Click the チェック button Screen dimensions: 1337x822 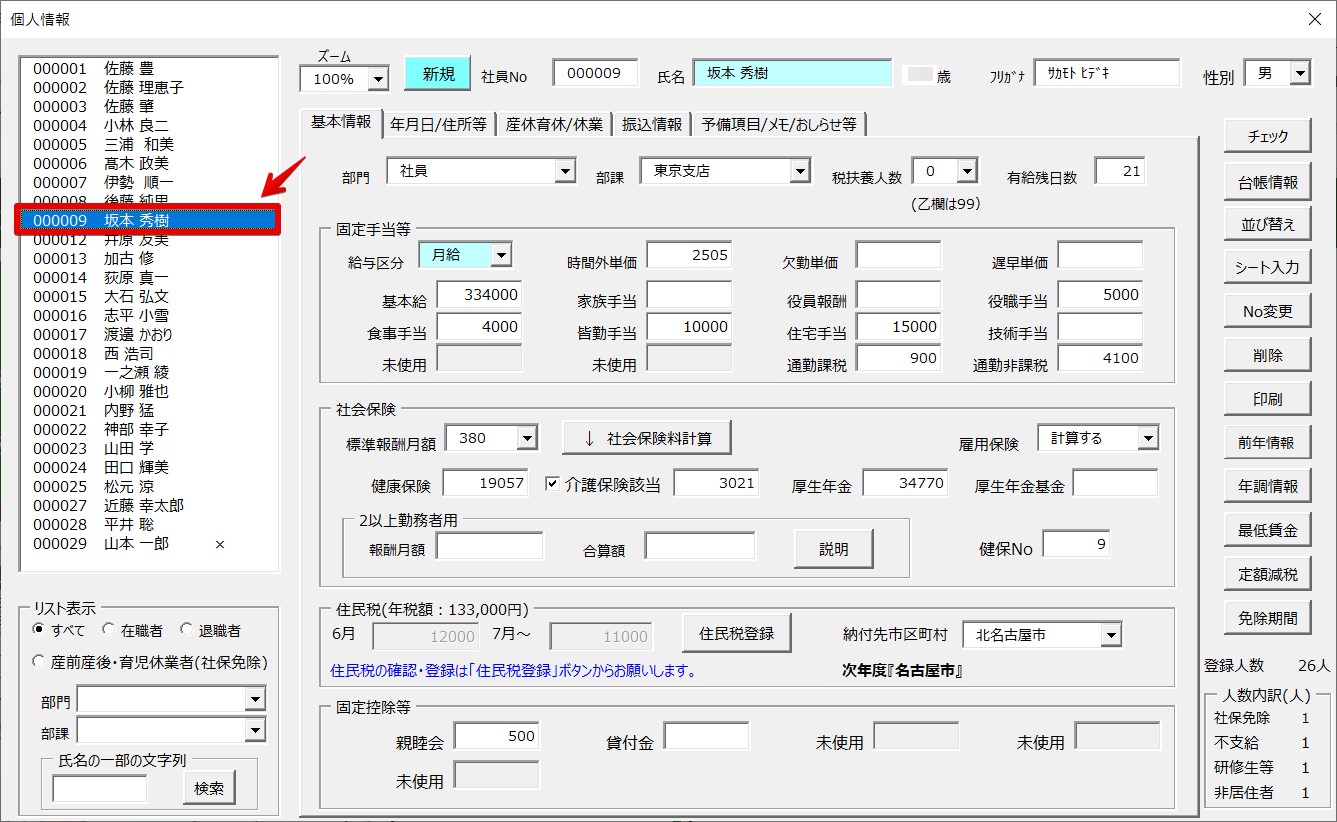click(x=1267, y=137)
